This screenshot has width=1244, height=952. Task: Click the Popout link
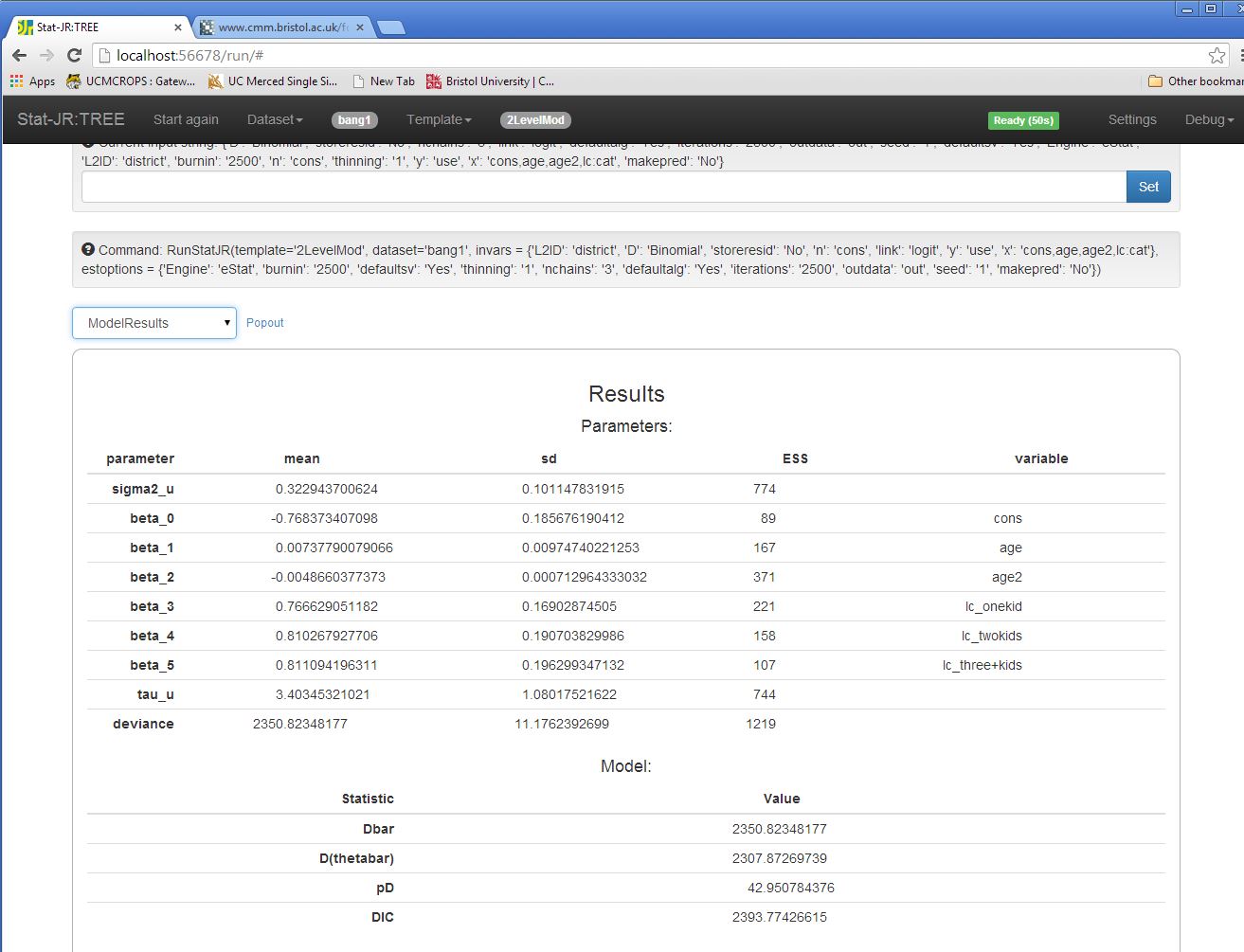coord(265,323)
